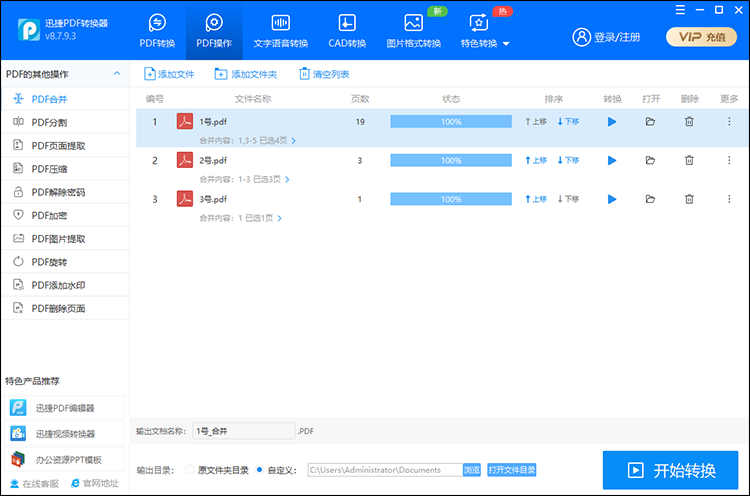Select the 原文件夹目录 radio button
The image size is (750, 496).
pos(189,470)
